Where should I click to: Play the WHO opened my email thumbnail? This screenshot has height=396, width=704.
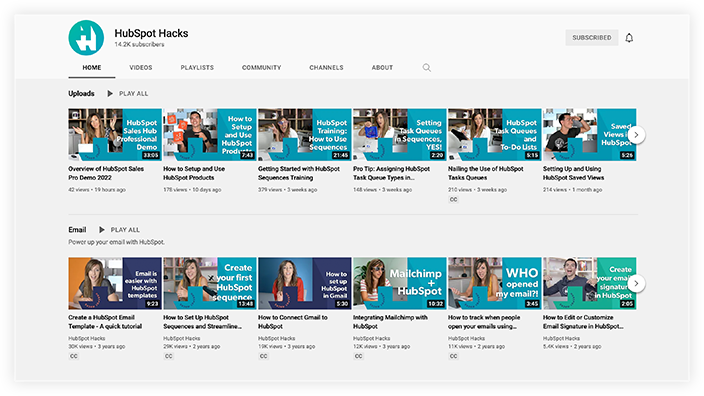point(495,283)
